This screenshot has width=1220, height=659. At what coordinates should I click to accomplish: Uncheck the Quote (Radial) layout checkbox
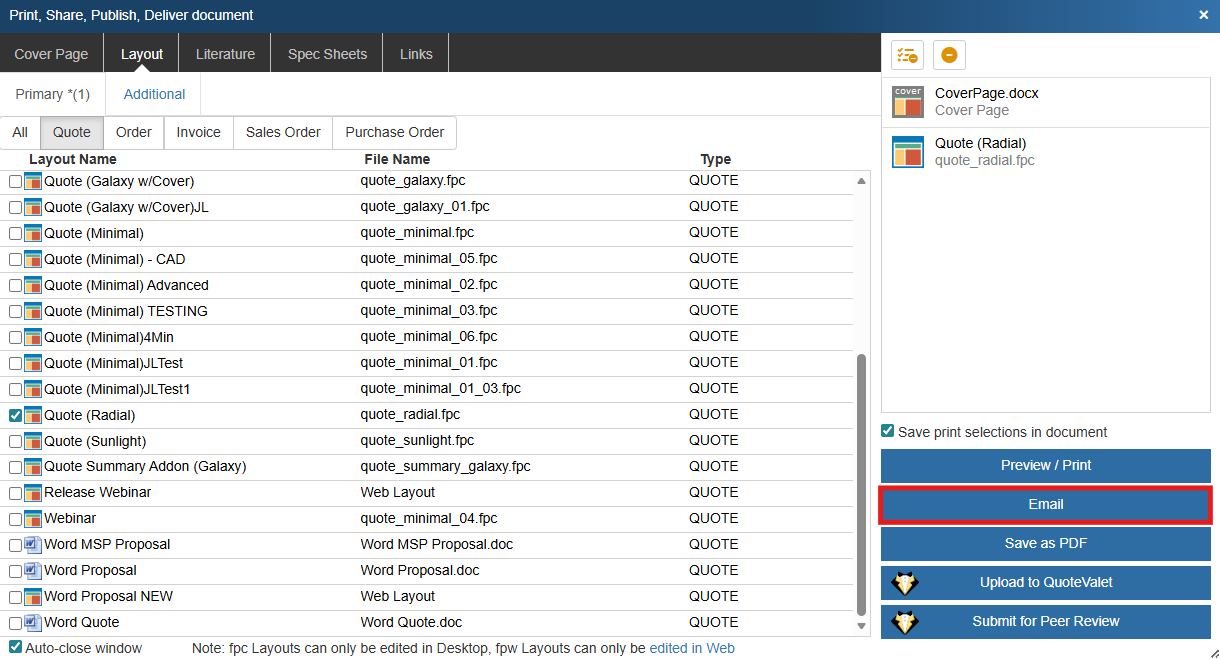click(15, 415)
